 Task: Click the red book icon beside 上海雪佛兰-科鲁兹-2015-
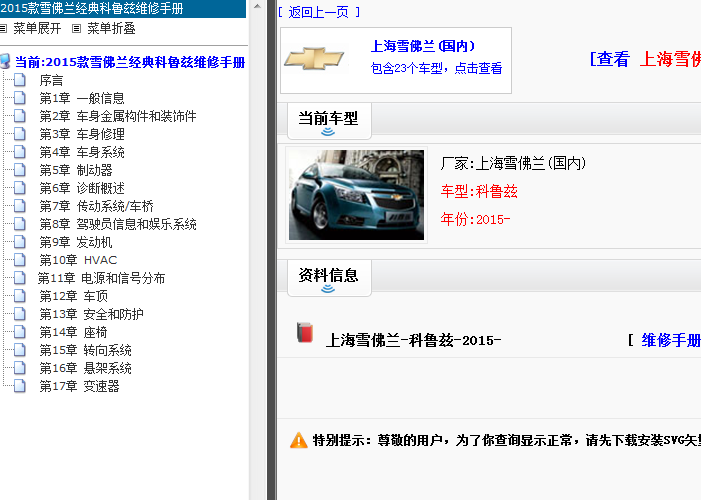[305, 333]
